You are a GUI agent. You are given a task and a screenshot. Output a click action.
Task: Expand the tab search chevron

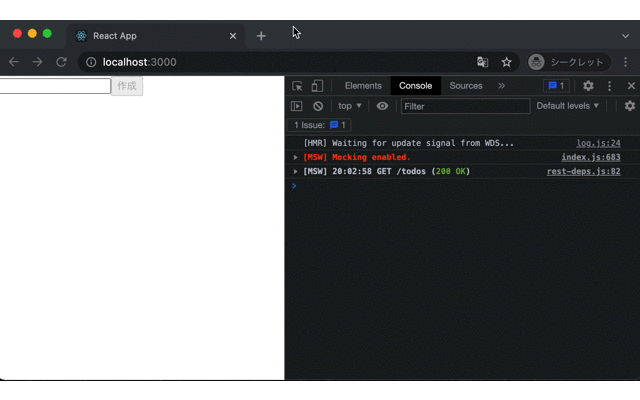(625, 36)
